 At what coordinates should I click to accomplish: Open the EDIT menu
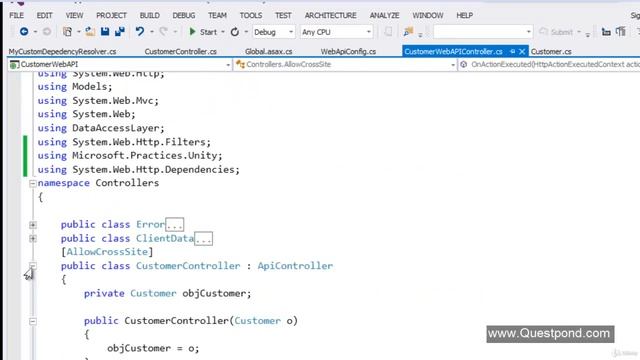[44, 16]
